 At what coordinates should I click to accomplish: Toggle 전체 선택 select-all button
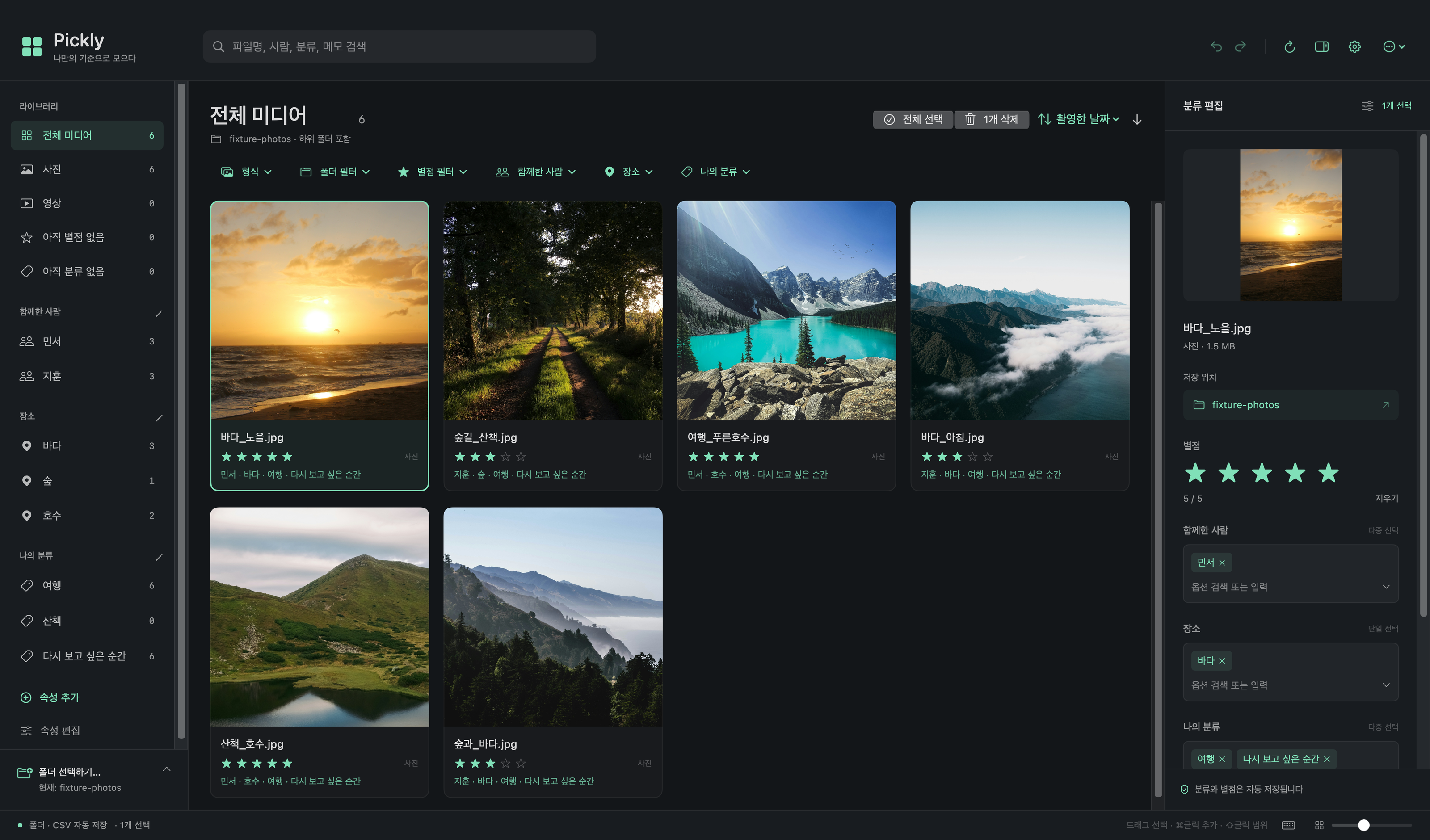click(913, 119)
